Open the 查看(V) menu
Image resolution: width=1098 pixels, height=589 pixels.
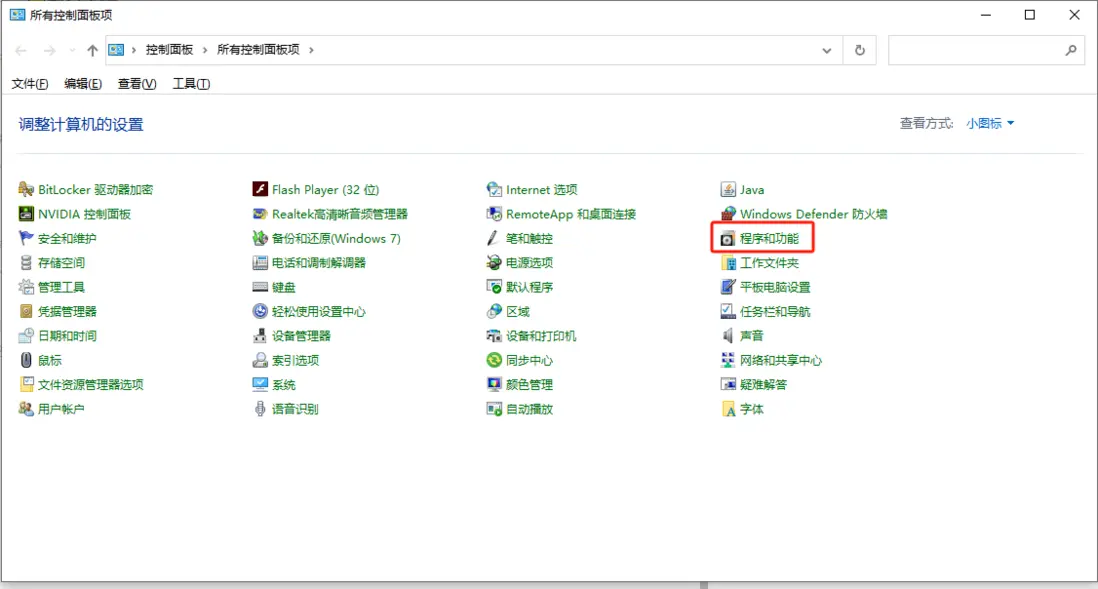click(x=137, y=83)
